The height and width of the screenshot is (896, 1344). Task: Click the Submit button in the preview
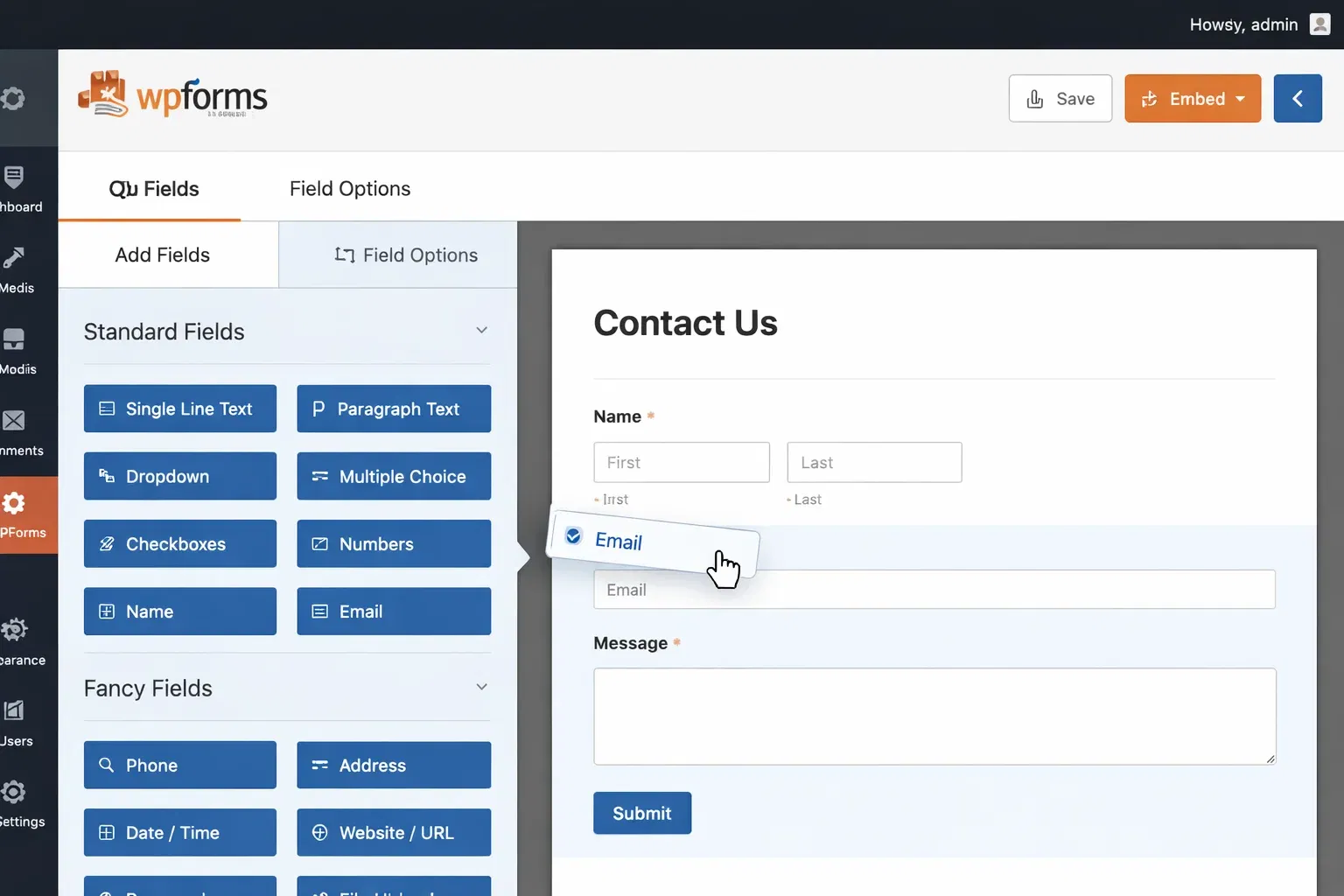point(641,813)
